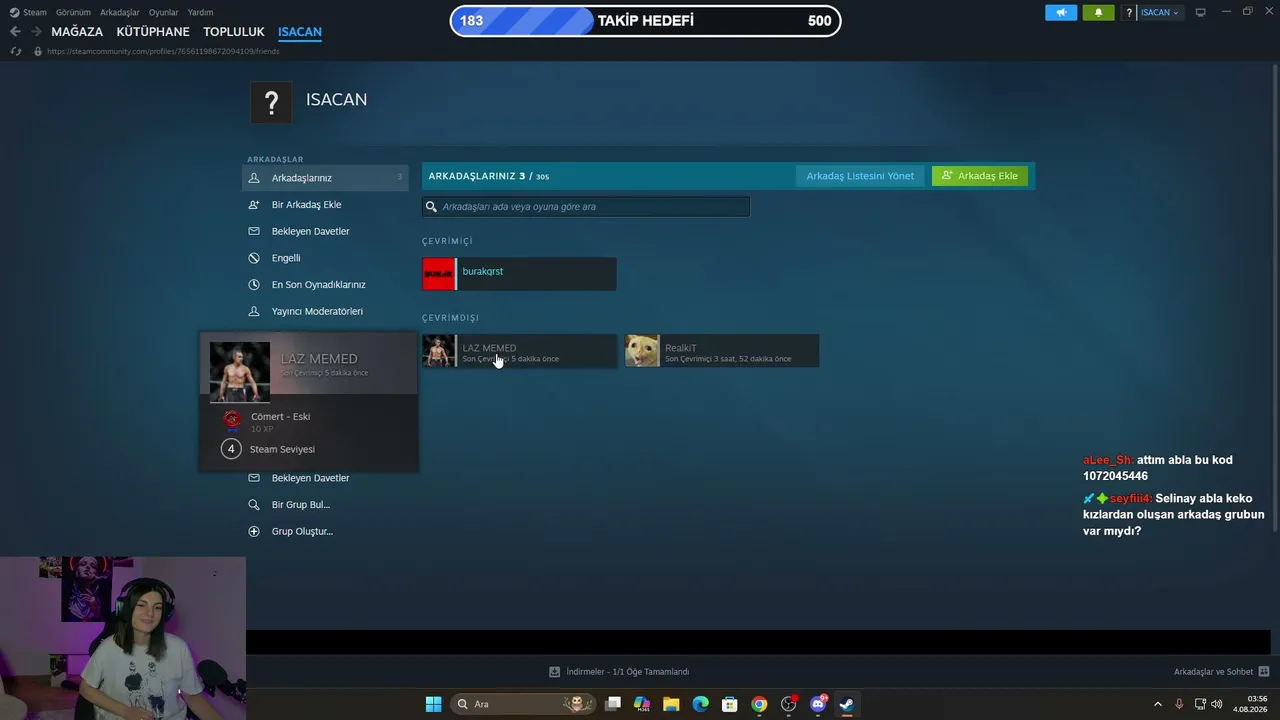Open the Görünüm menu
This screenshot has height=720, width=1280.
pyautogui.click(x=73, y=13)
